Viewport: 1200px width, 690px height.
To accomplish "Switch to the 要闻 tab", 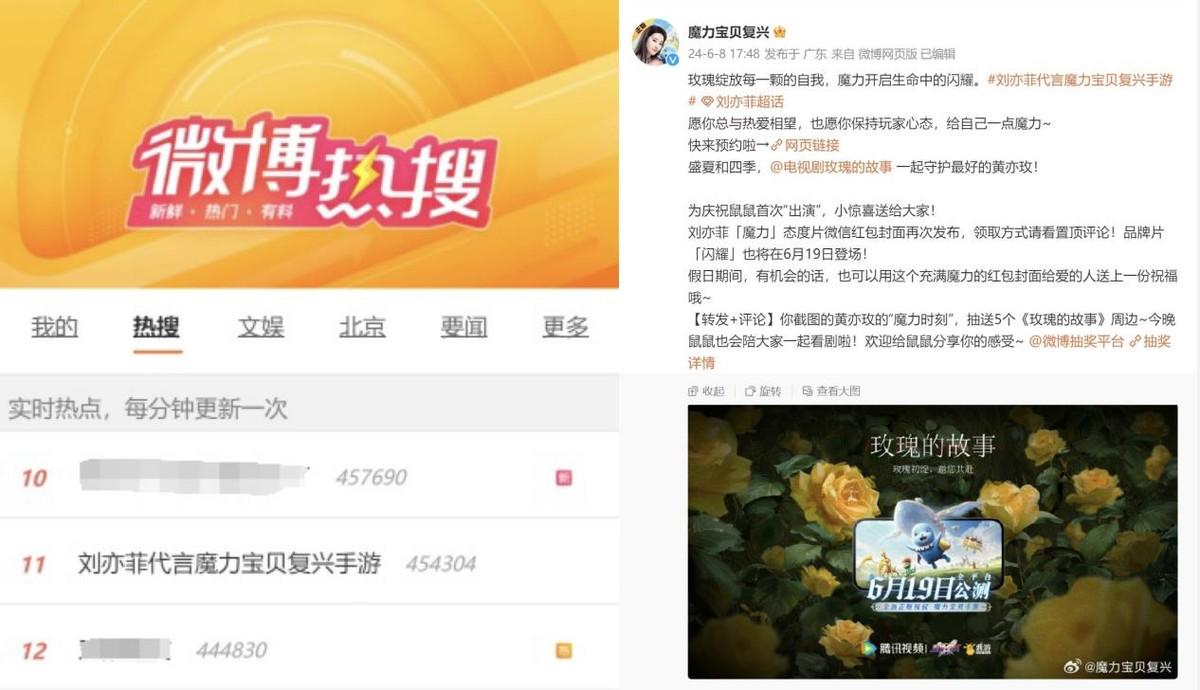I will [464, 326].
